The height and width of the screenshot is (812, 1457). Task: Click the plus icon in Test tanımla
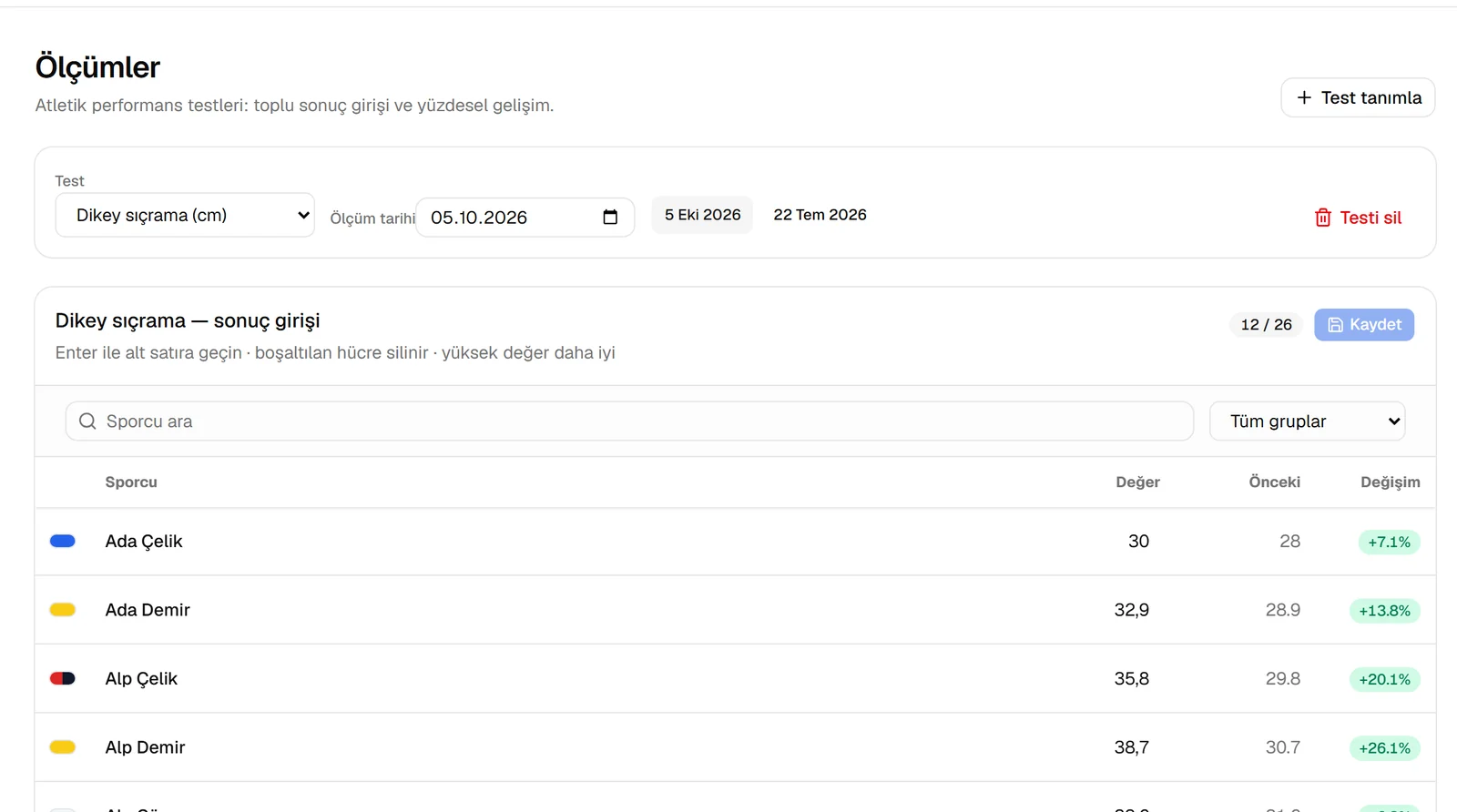pos(1304,97)
